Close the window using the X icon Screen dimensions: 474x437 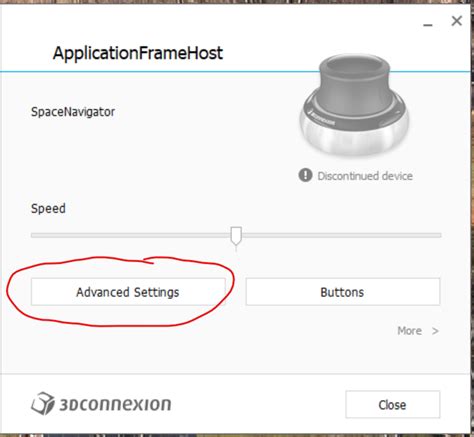coord(457,21)
